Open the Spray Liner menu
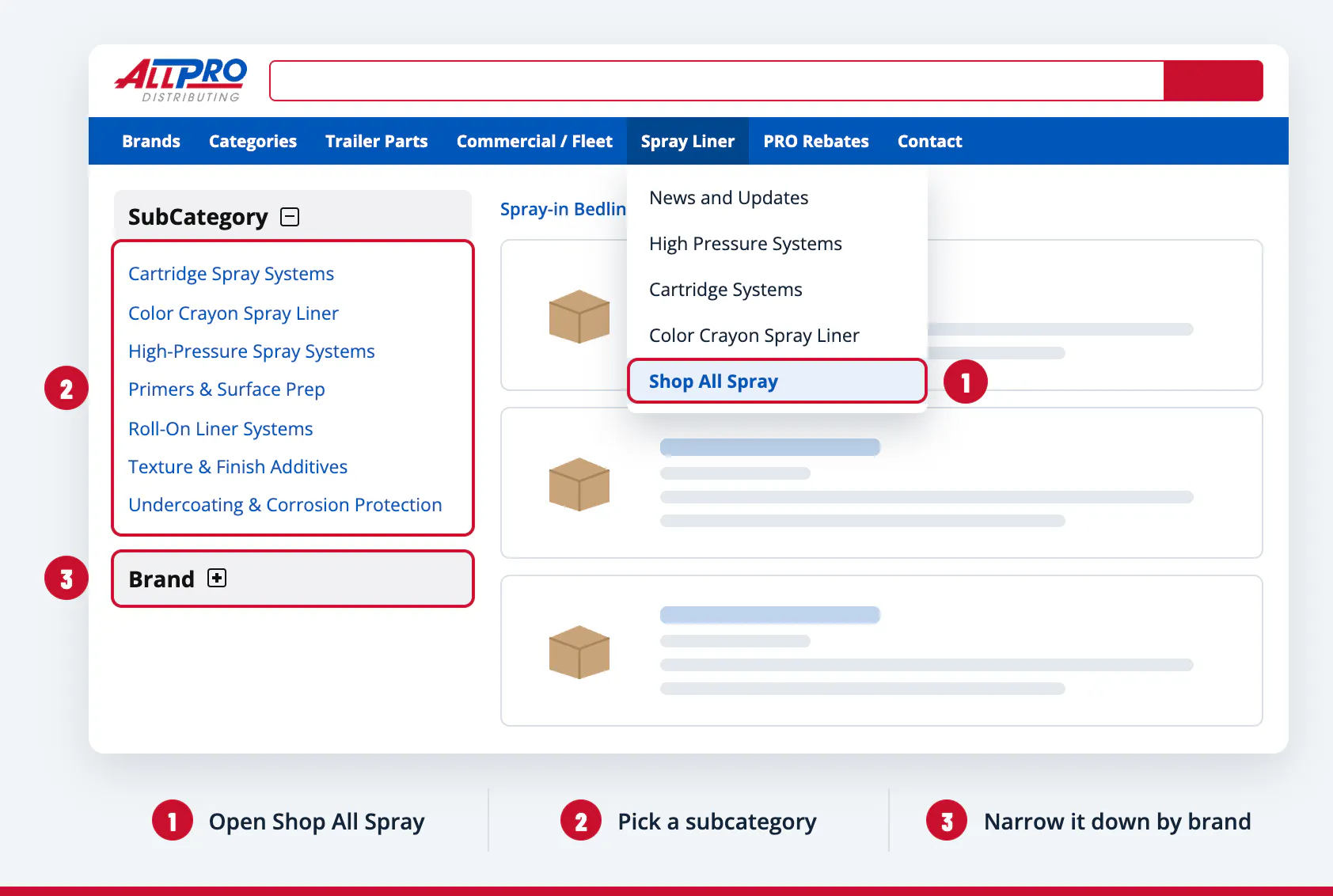Viewport: 1333px width, 896px height. click(688, 141)
